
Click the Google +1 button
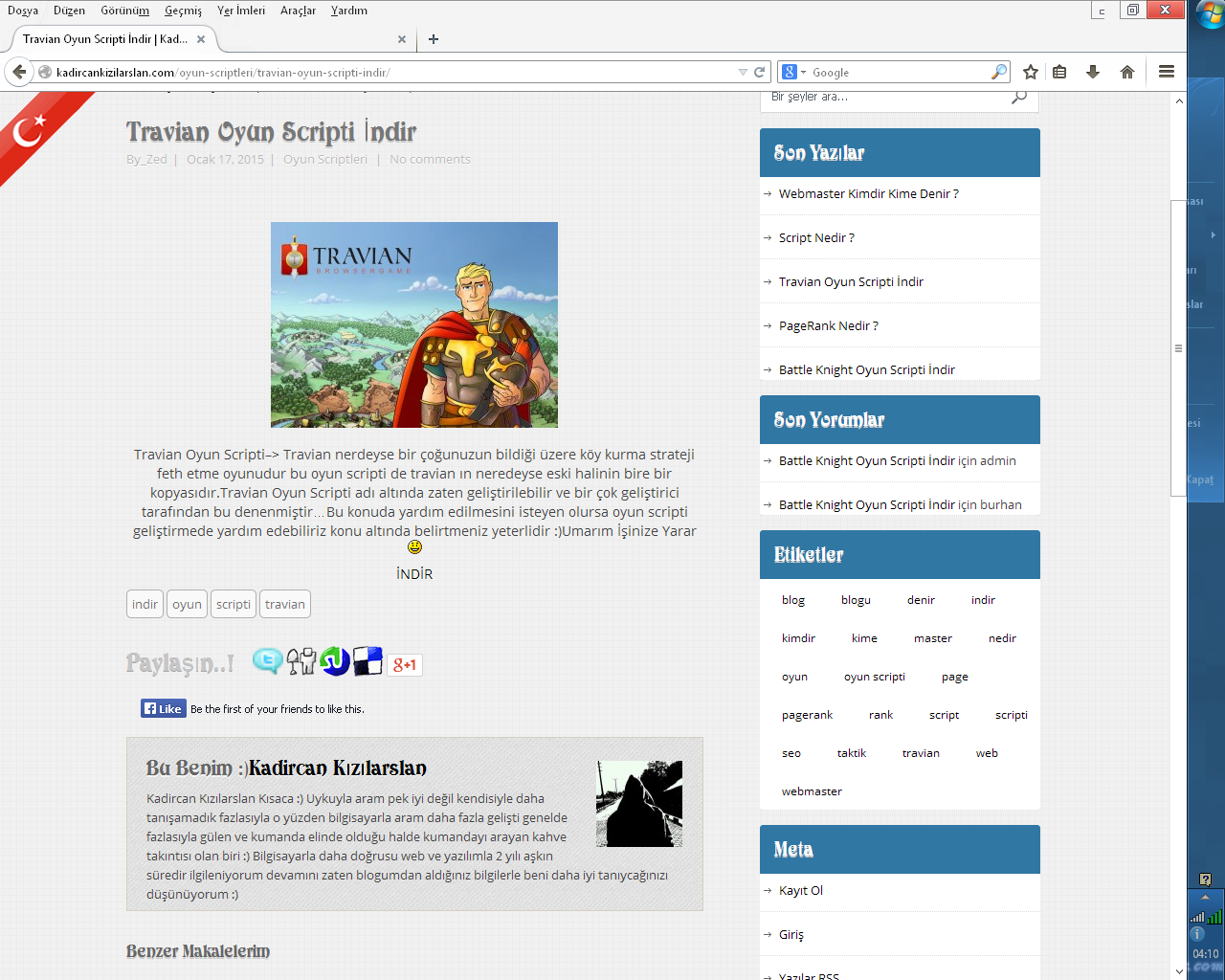(405, 664)
